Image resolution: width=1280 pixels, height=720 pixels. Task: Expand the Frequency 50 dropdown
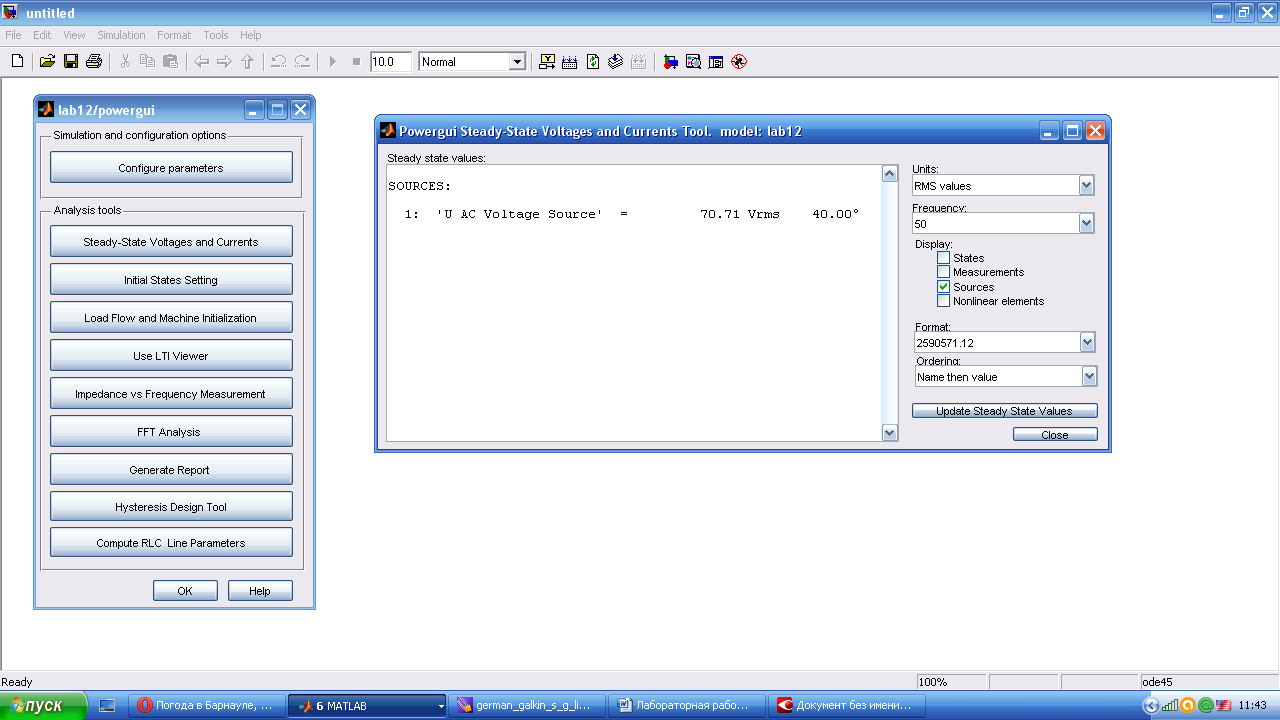click(x=1087, y=224)
